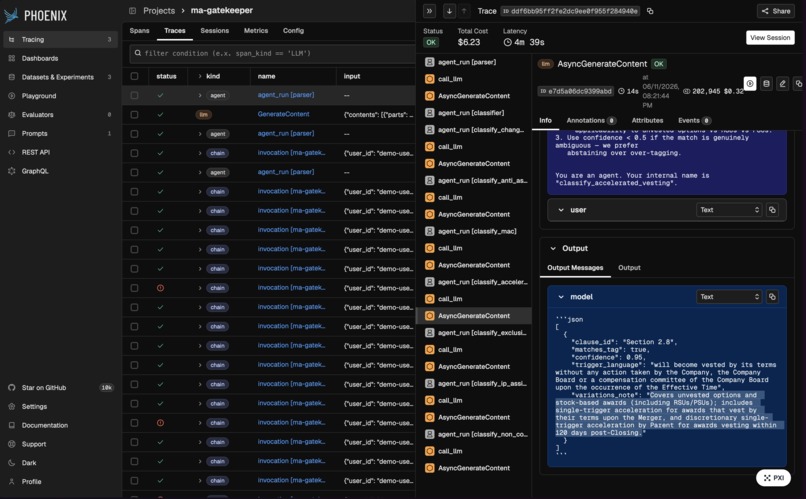The image size is (806, 499).
Task: Open the Profile page
Action: click(x=60, y=482)
